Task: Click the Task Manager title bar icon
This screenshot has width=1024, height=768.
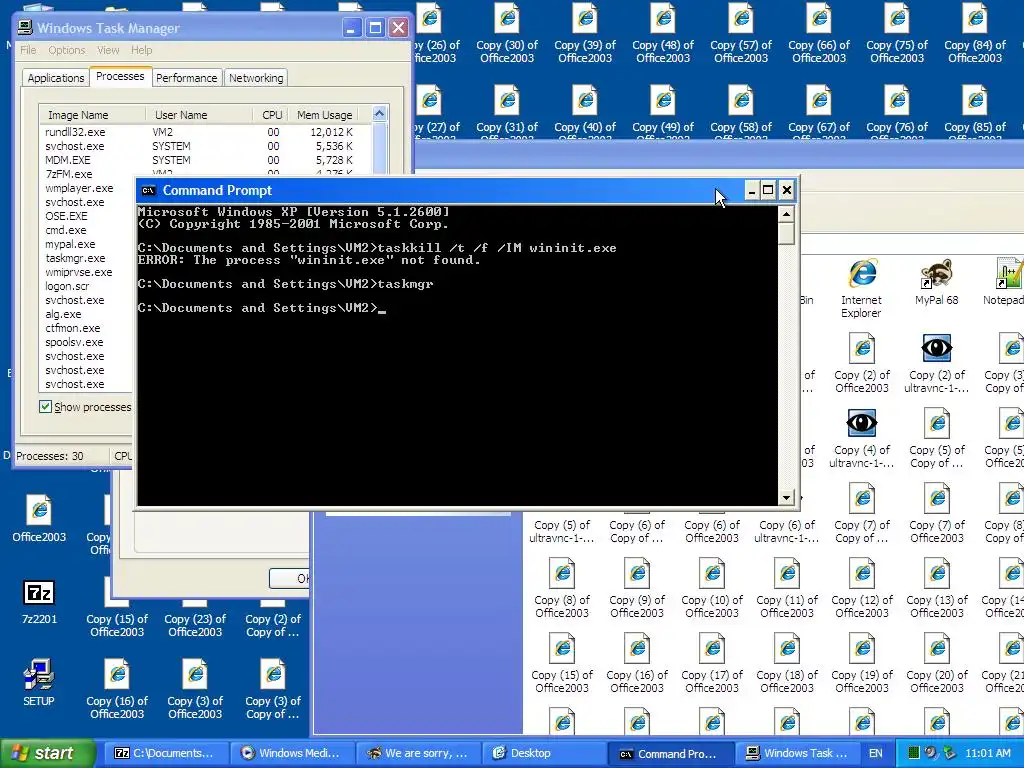Action: (x=25, y=27)
